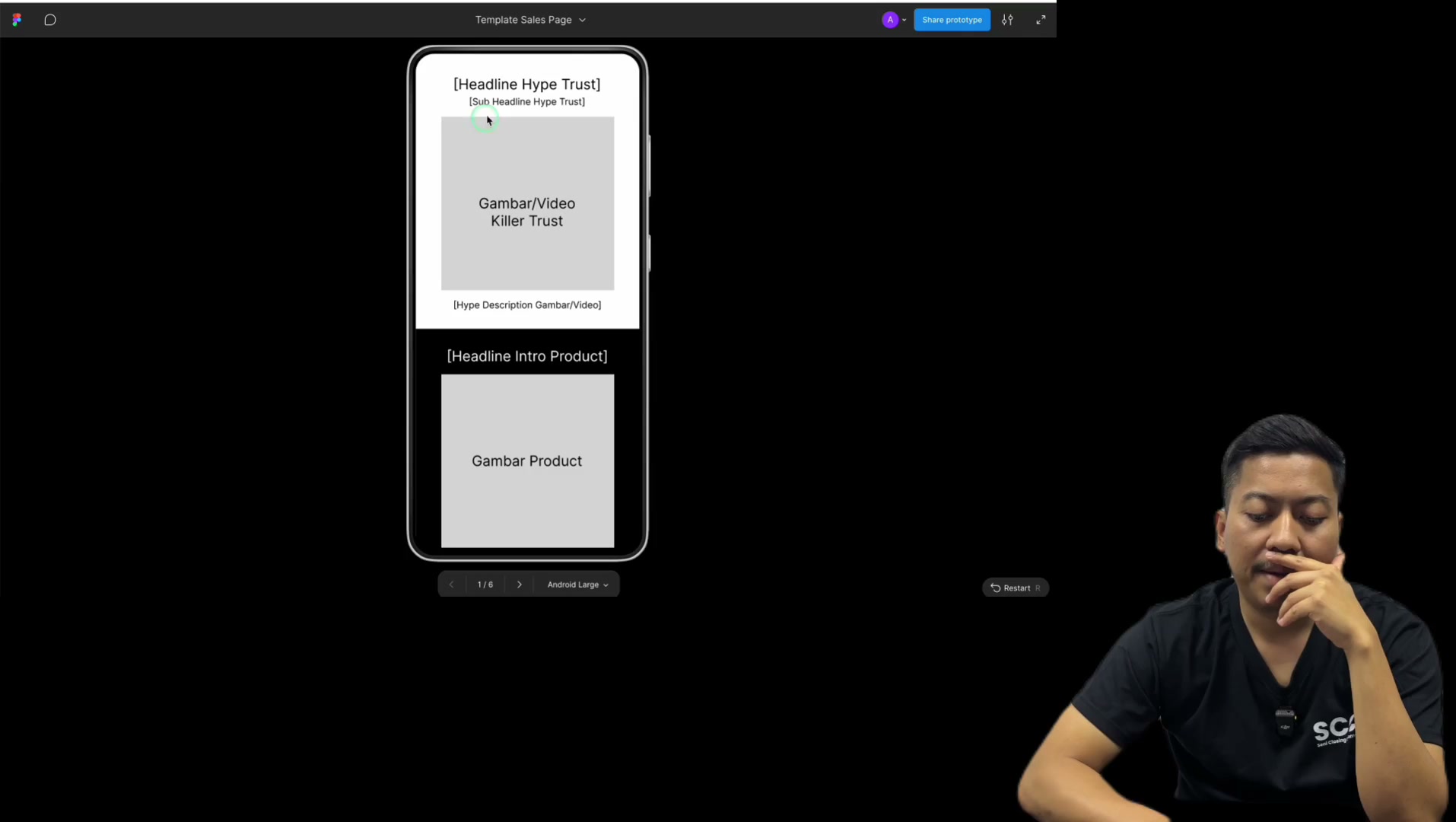Click the Restart circular arrow icon
Viewport: 1456px width, 822px height.
995,588
